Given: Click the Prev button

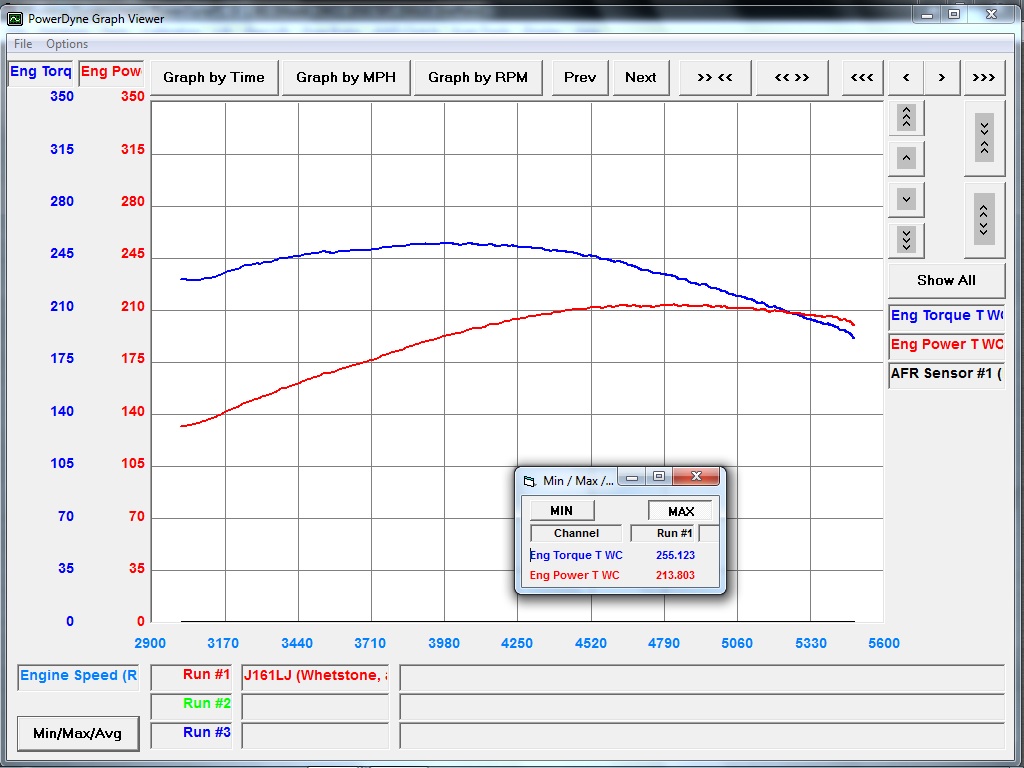Looking at the screenshot, I should pos(580,78).
